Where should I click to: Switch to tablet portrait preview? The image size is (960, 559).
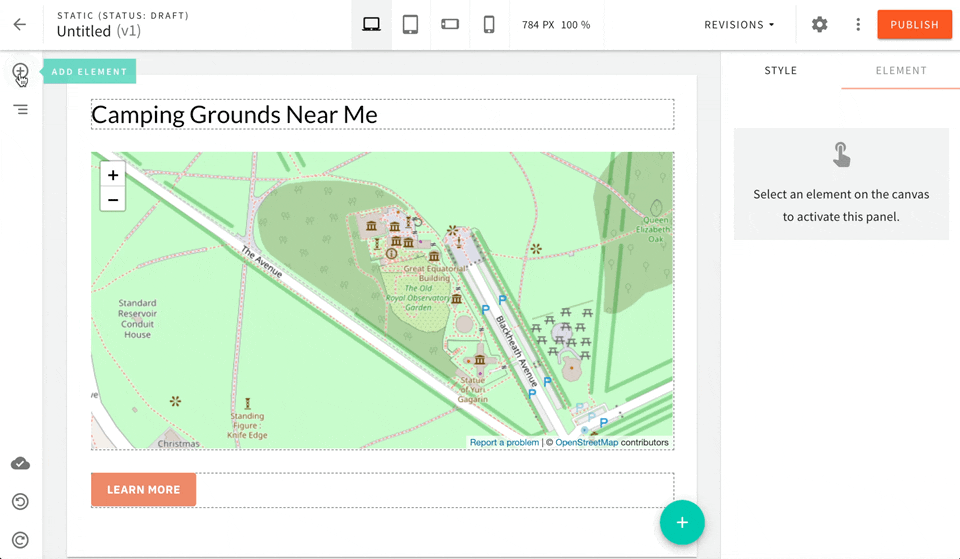pos(410,25)
